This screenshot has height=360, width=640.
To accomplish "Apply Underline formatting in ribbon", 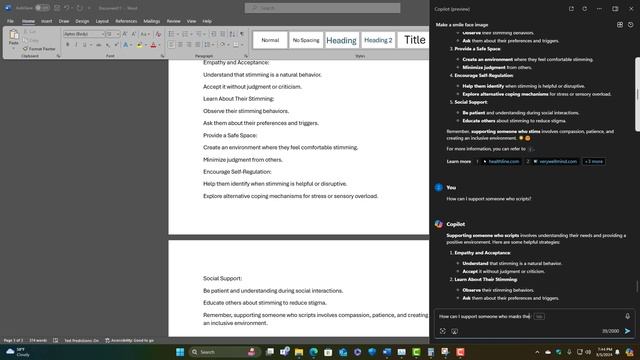I will click(84, 45).
